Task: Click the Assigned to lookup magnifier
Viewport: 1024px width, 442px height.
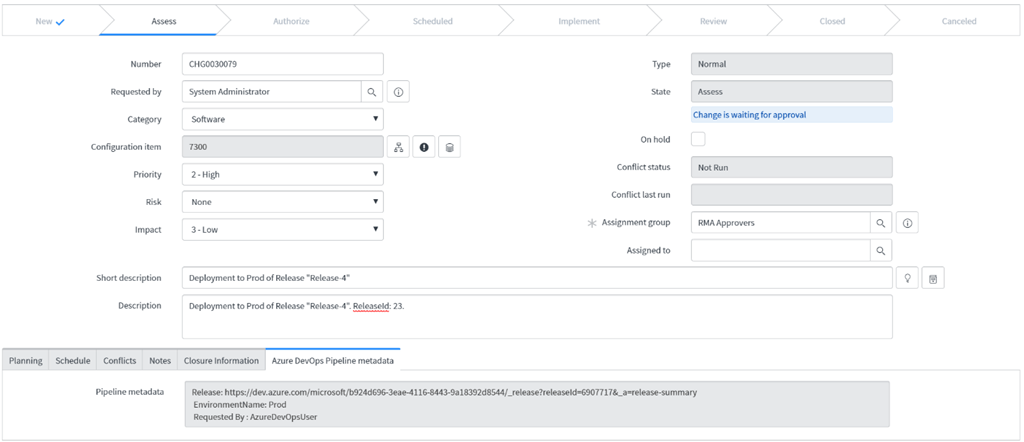Action: [880, 250]
